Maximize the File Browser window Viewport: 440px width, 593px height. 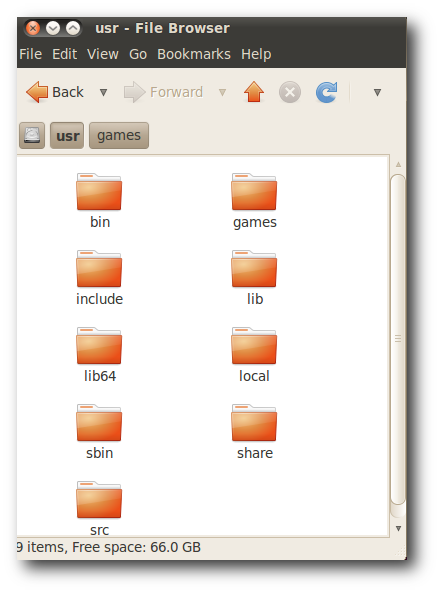click(73, 28)
